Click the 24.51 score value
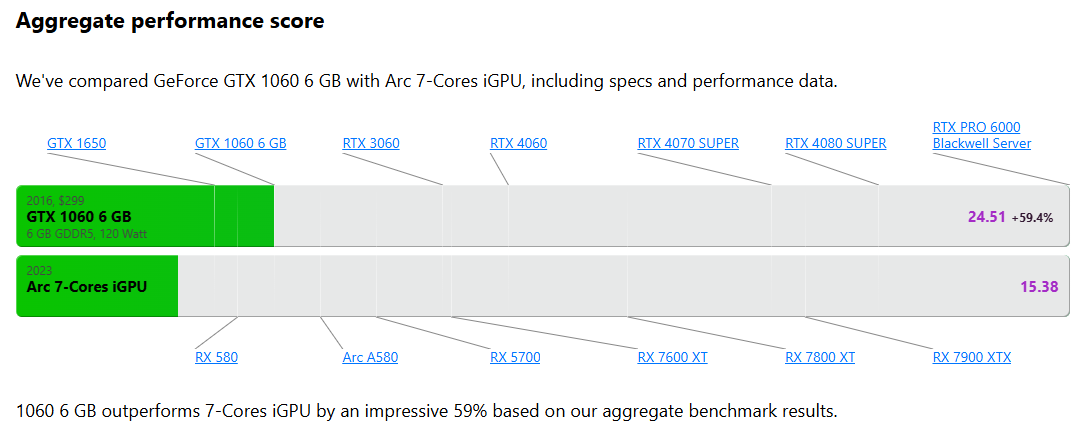 (987, 217)
